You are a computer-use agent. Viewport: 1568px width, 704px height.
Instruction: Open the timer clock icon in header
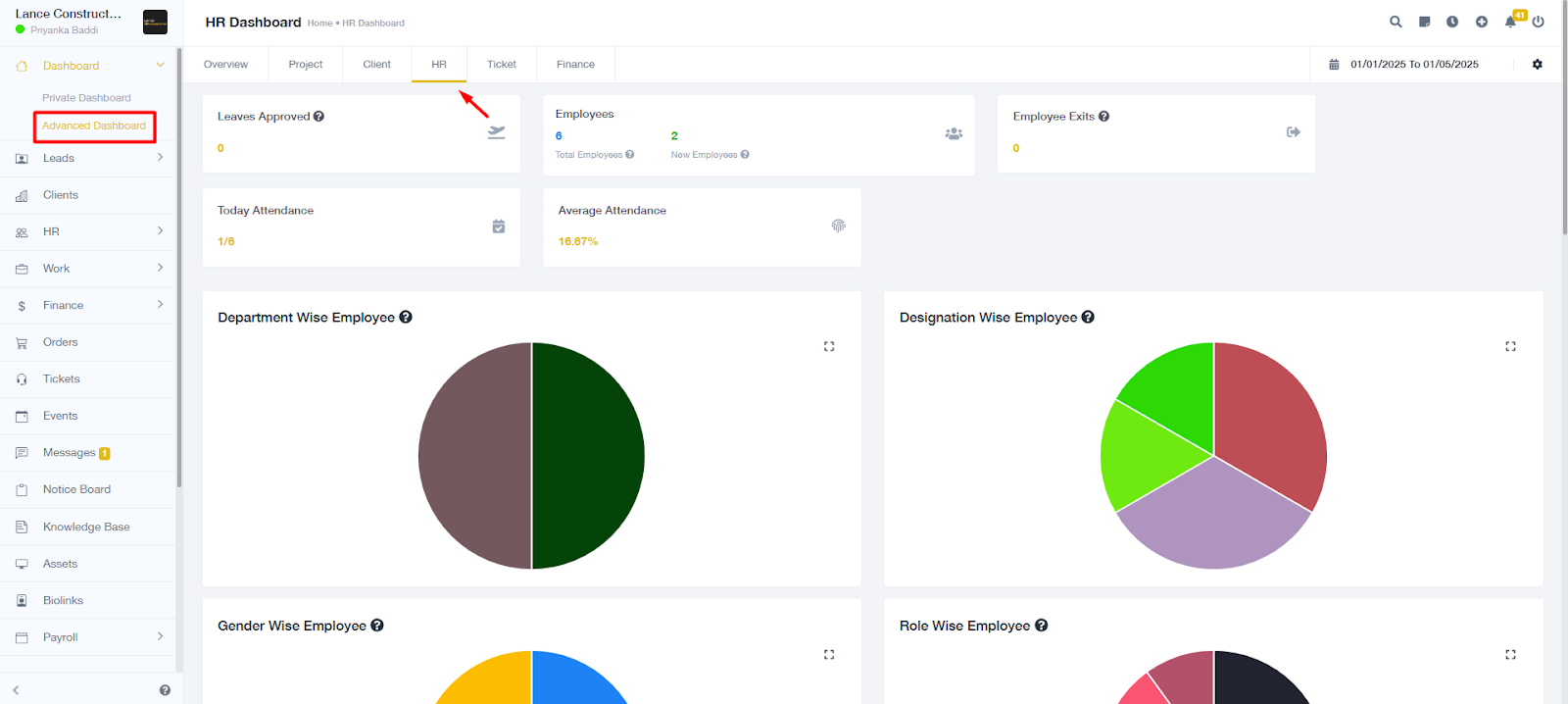(x=1452, y=22)
